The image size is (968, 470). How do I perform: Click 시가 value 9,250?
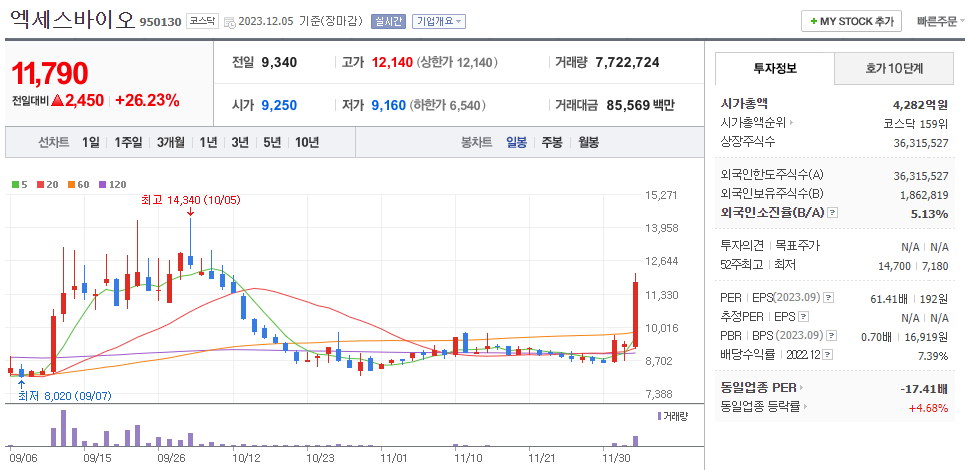tap(279, 105)
